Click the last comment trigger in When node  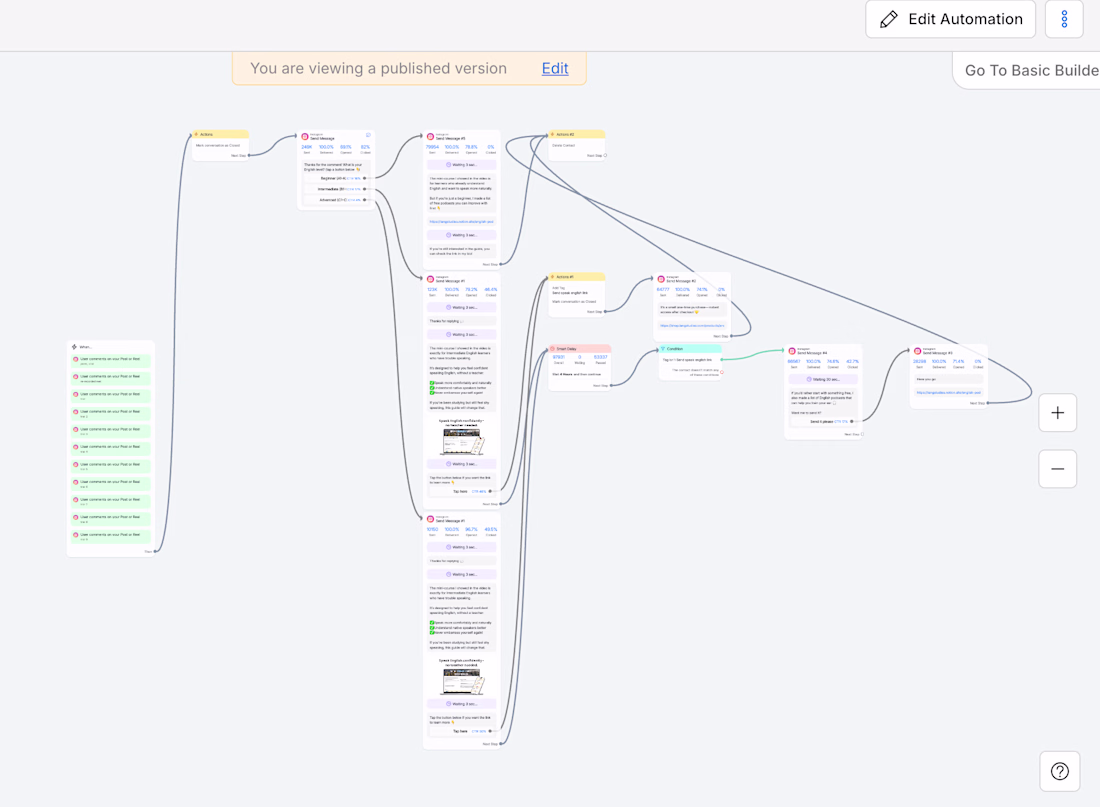(111, 537)
